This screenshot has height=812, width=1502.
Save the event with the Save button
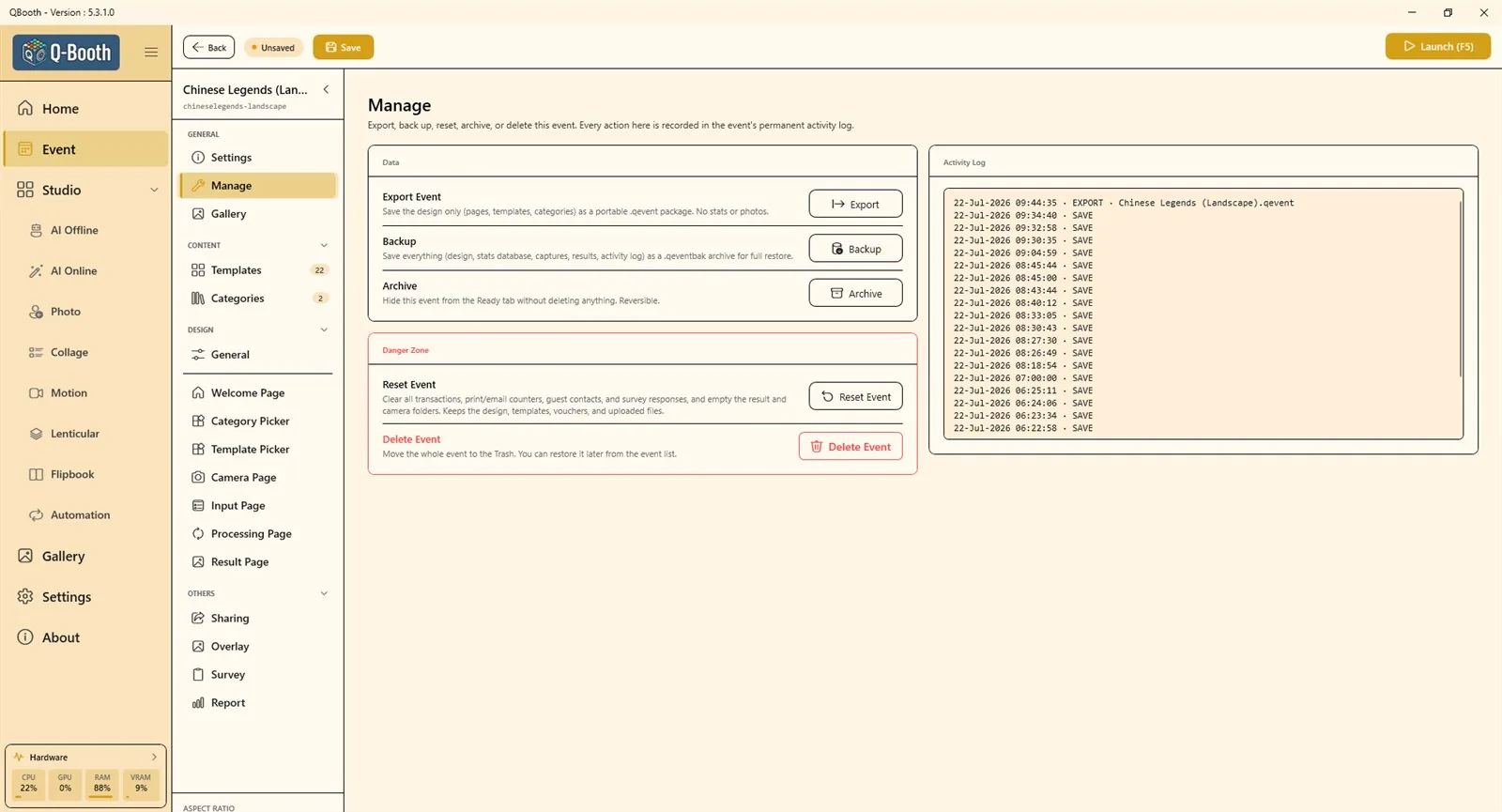[x=343, y=48]
